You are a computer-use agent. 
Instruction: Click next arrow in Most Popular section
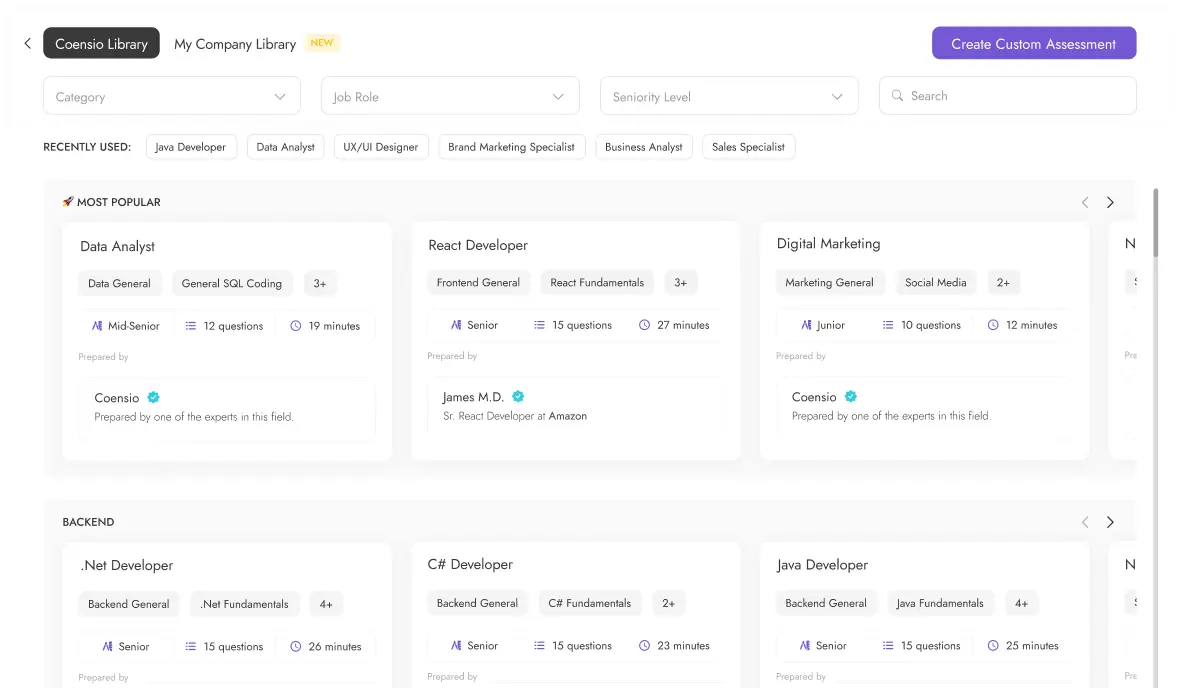(x=1110, y=202)
